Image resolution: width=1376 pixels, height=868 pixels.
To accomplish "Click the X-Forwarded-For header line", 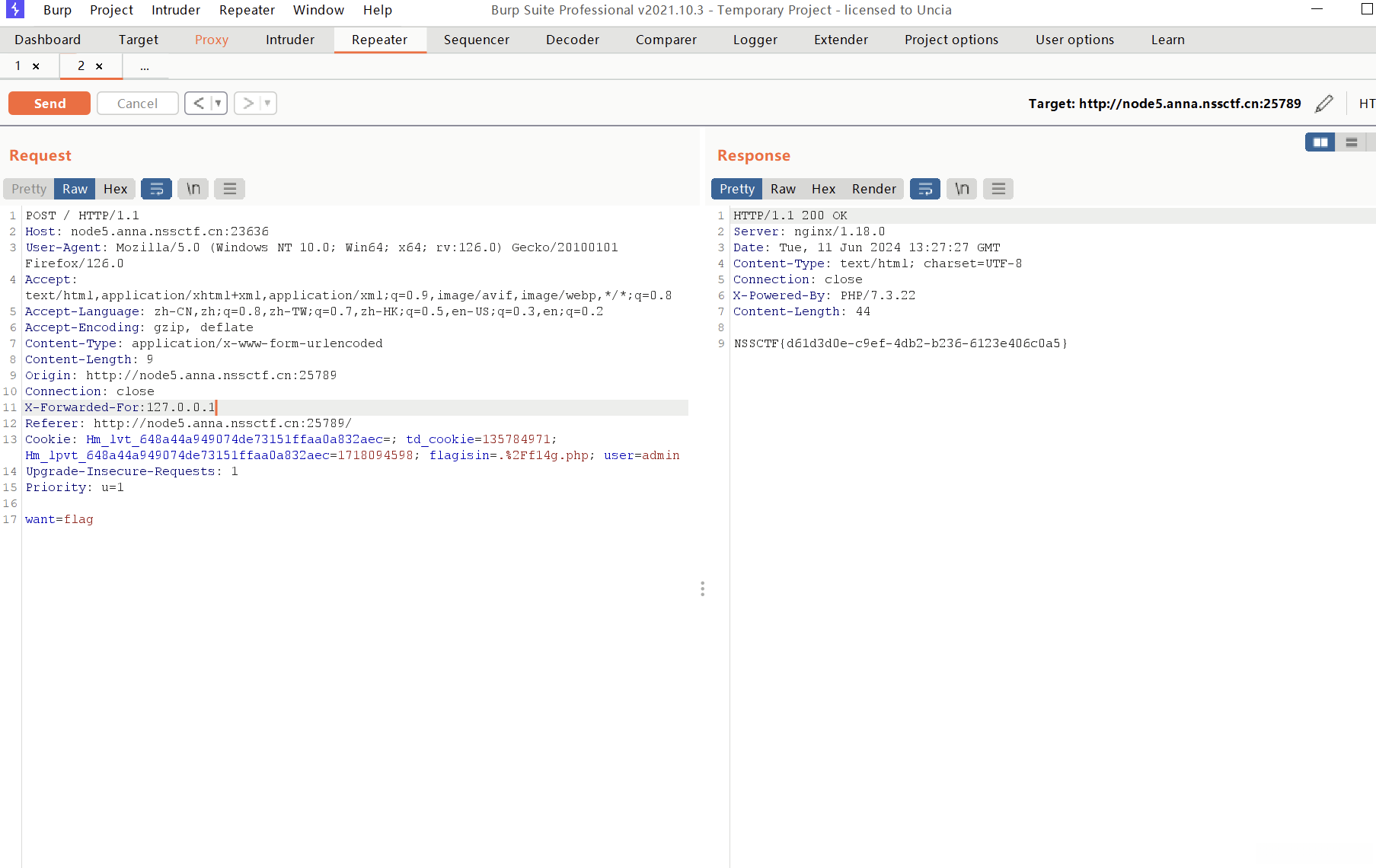I will 355,407.
